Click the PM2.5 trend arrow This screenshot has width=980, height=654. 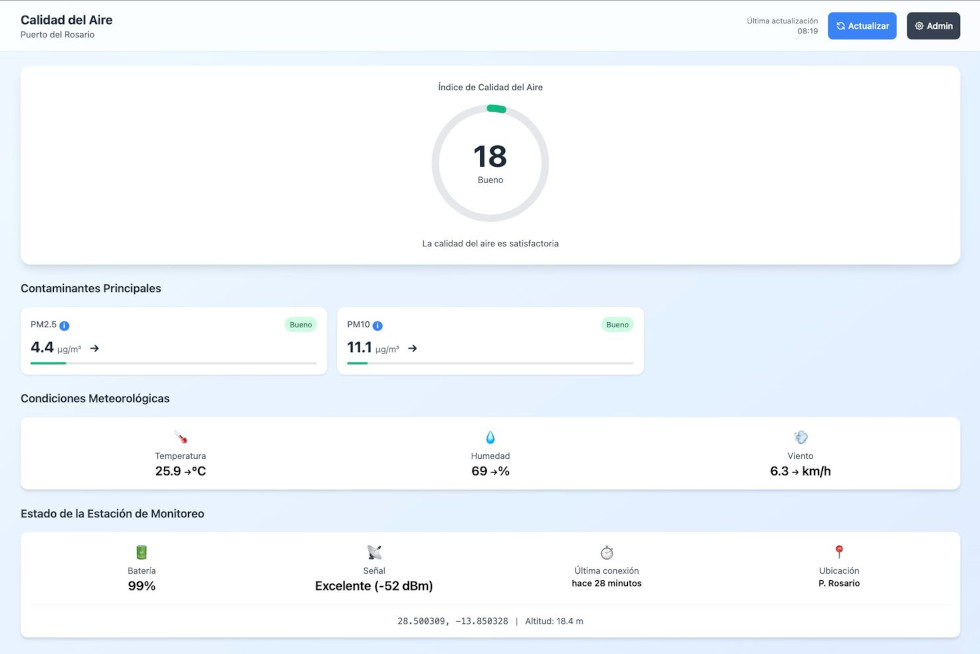95,348
